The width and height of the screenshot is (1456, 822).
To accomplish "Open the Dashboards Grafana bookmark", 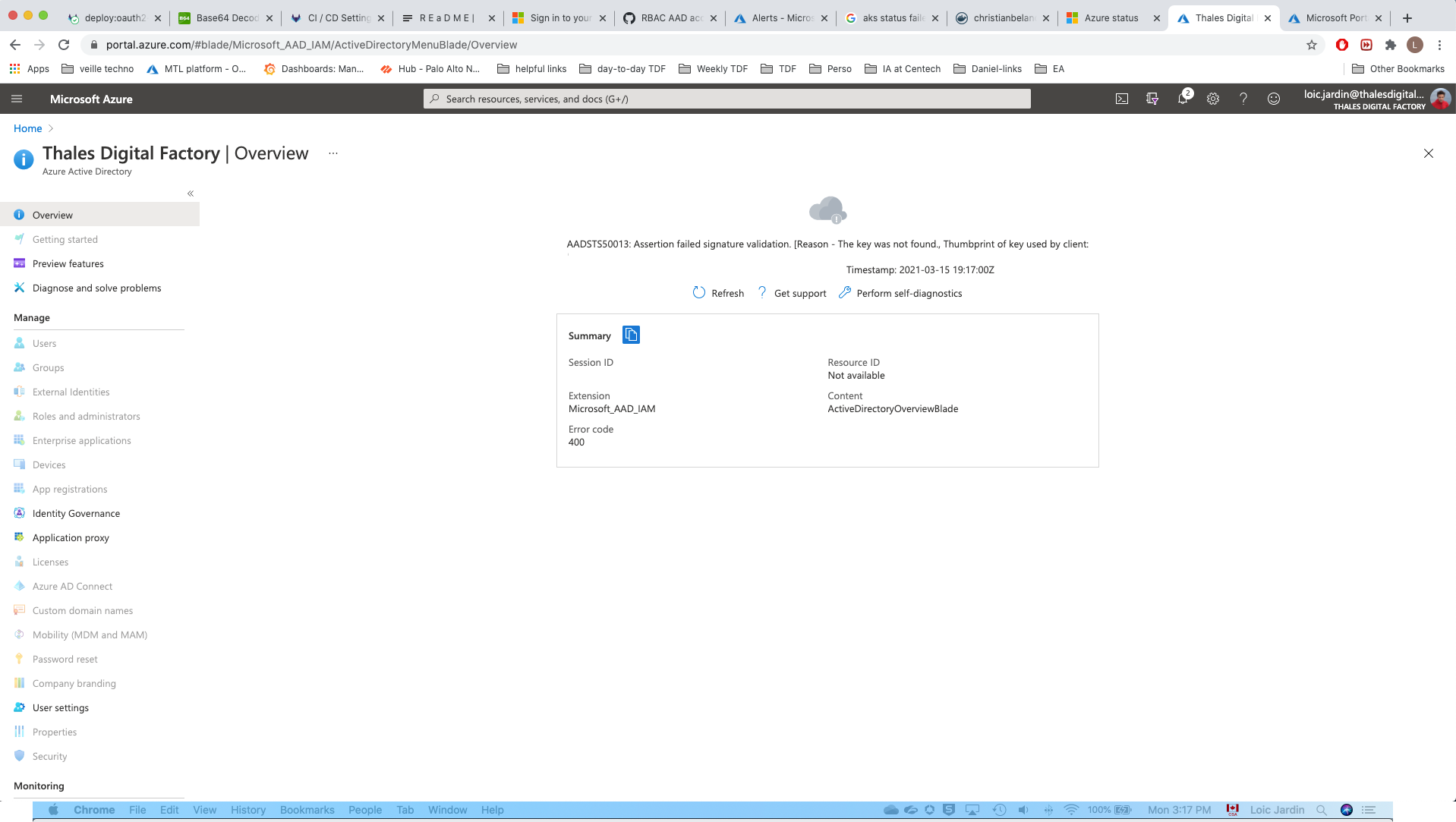I will [x=314, y=68].
